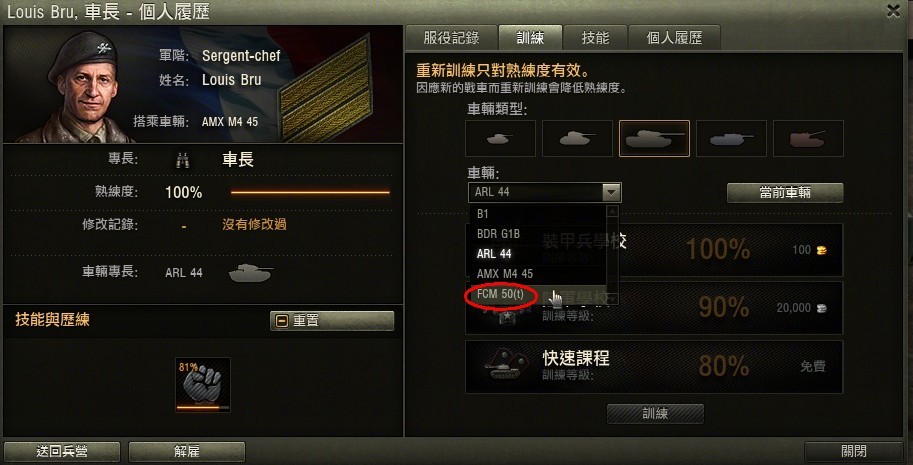913x465 pixels.
Task: Select the heavy tank vehicle type icon
Action: coord(654,139)
